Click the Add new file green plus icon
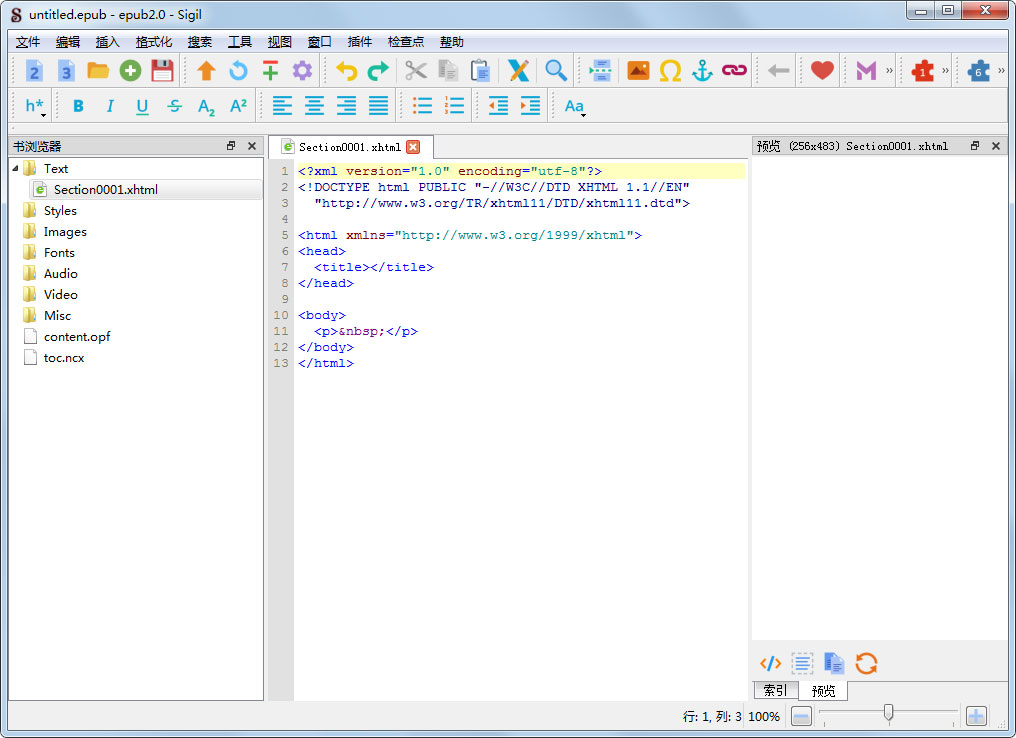Screen dimensions: 1016x738 point(130,71)
